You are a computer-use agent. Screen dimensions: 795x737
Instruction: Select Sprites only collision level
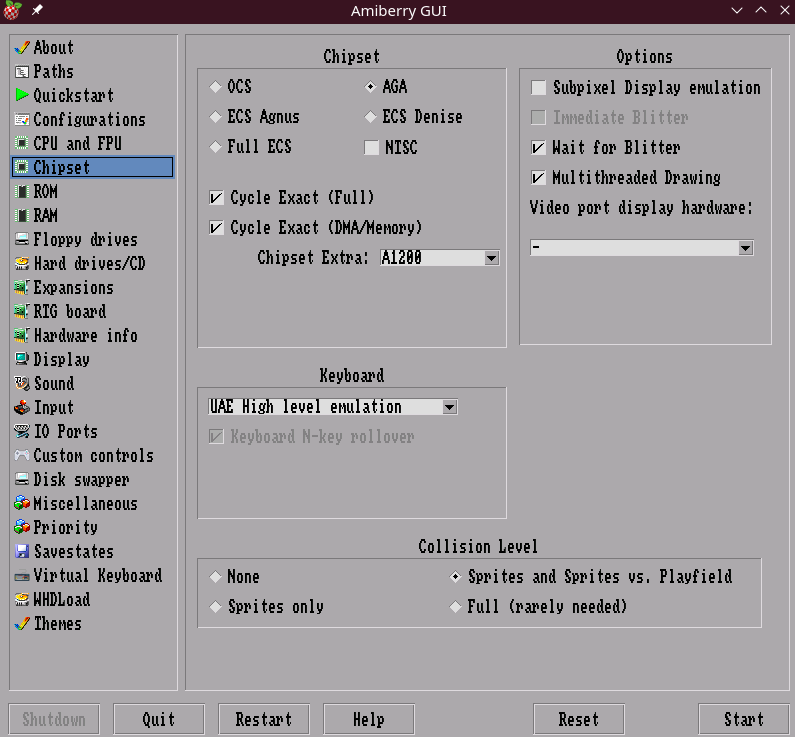[215, 607]
